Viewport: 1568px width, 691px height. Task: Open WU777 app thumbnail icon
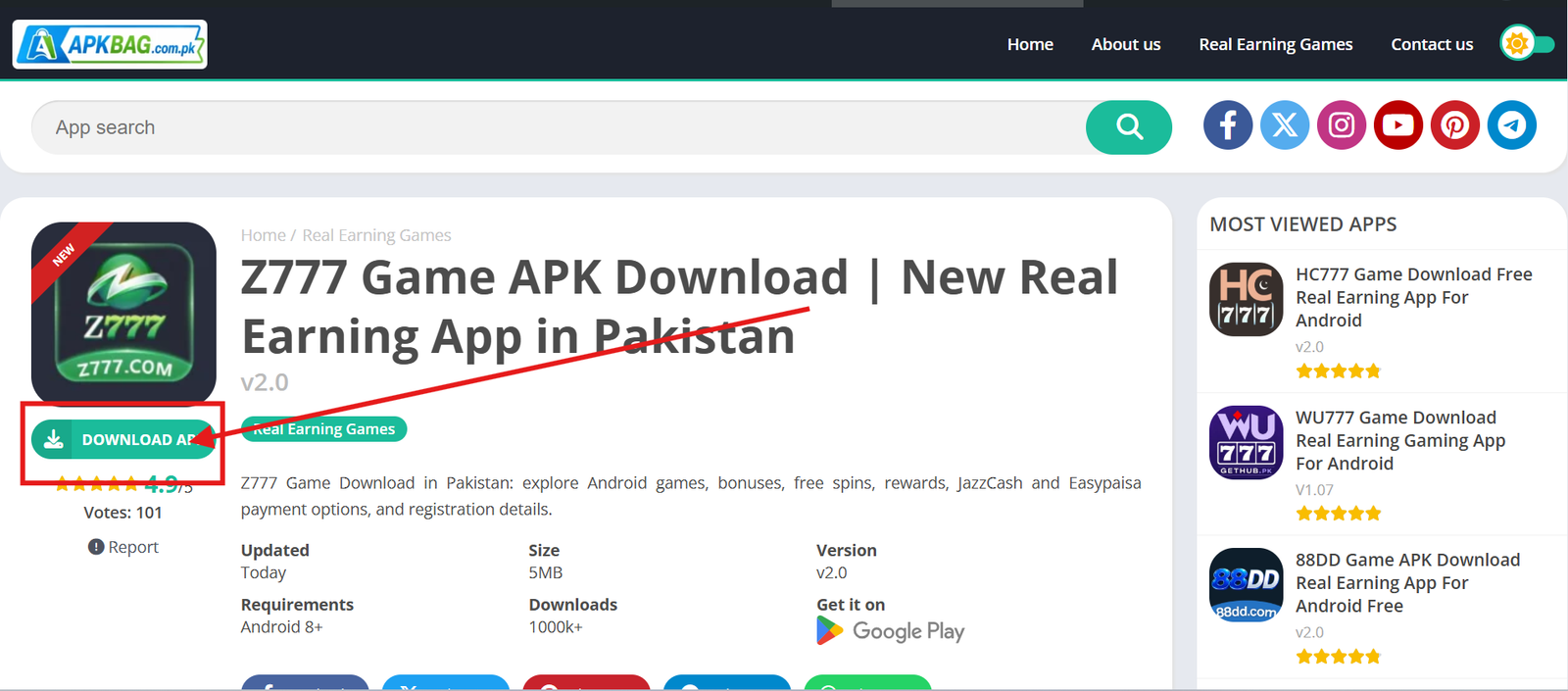pyautogui.click(x=1247, y=442)
